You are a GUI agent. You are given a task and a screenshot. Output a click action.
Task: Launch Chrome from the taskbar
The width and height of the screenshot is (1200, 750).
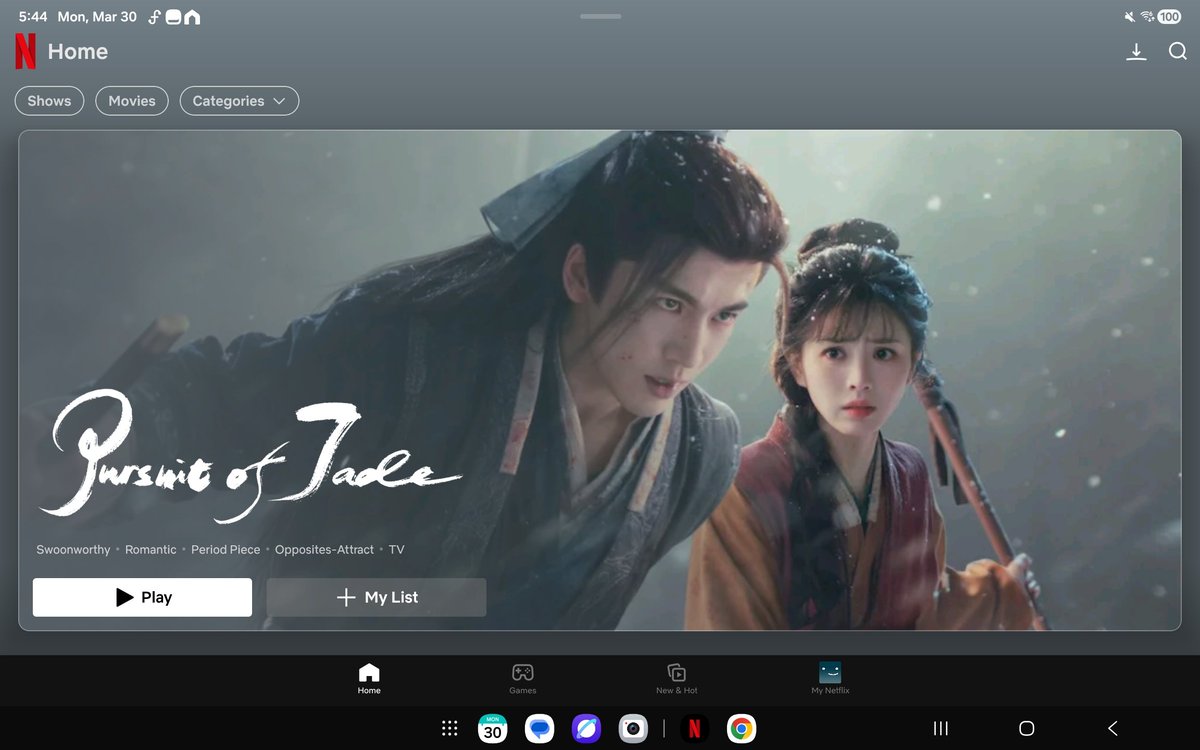pos(741,729)
